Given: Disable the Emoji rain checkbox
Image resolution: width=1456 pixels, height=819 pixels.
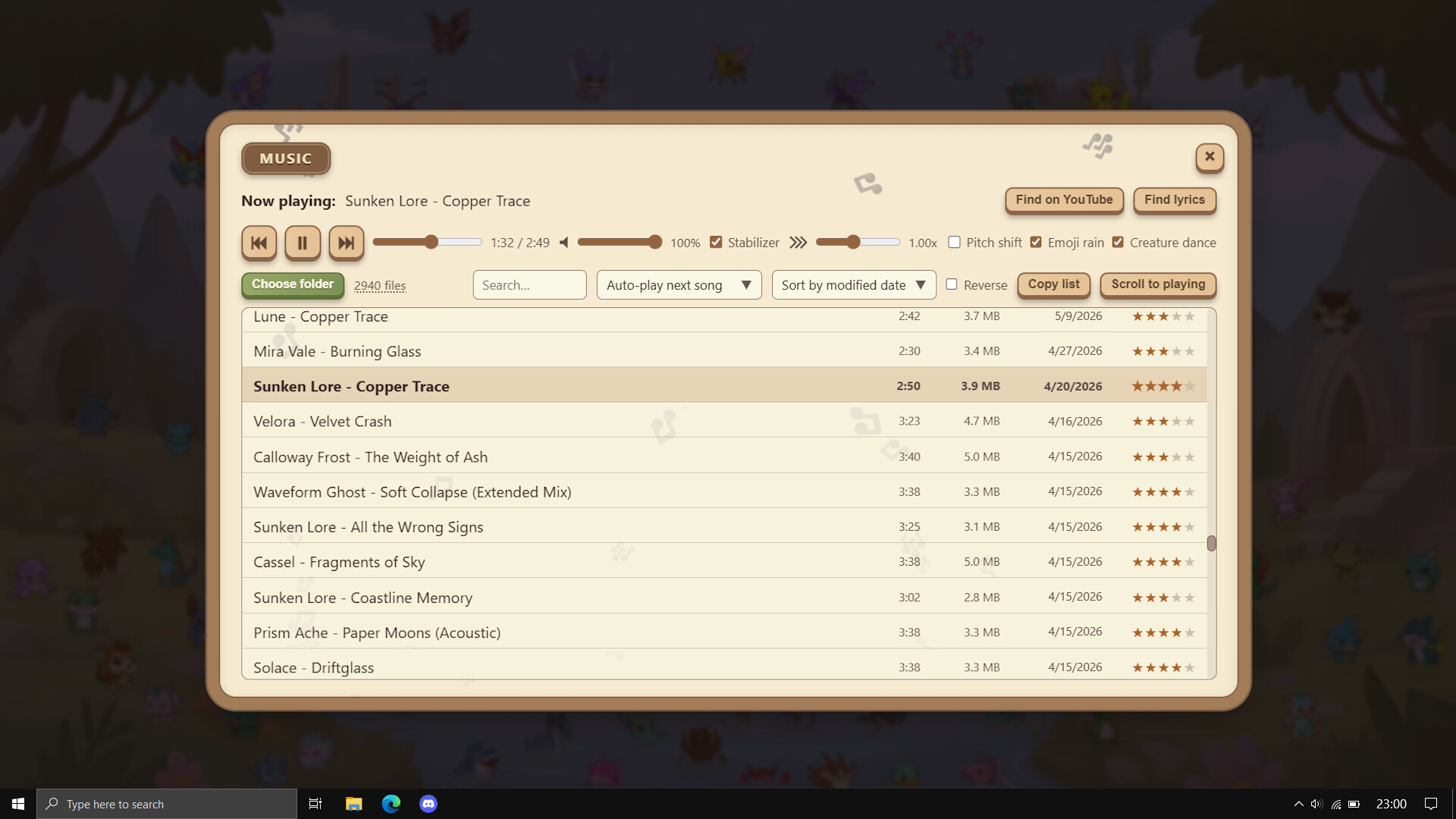Looking at the screenshot, I should (1036, 242).
